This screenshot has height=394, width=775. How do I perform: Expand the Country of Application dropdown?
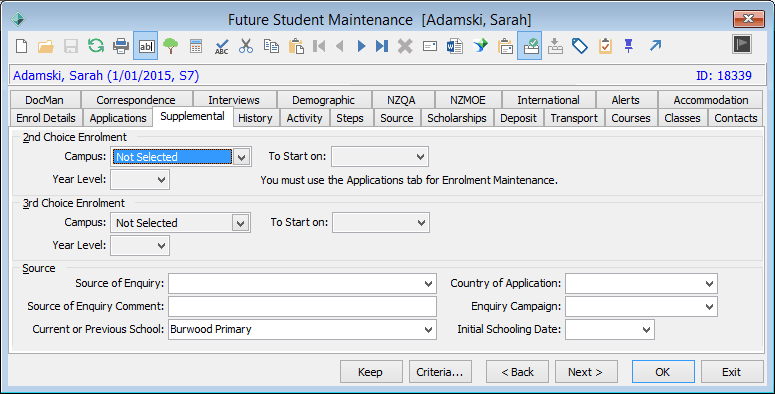709,284
